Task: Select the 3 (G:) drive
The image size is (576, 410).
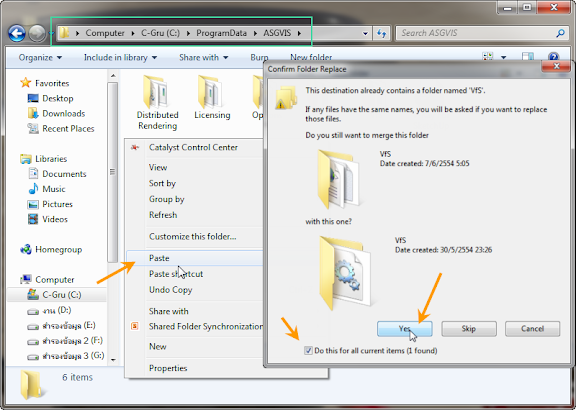Action: click(73, 356)
